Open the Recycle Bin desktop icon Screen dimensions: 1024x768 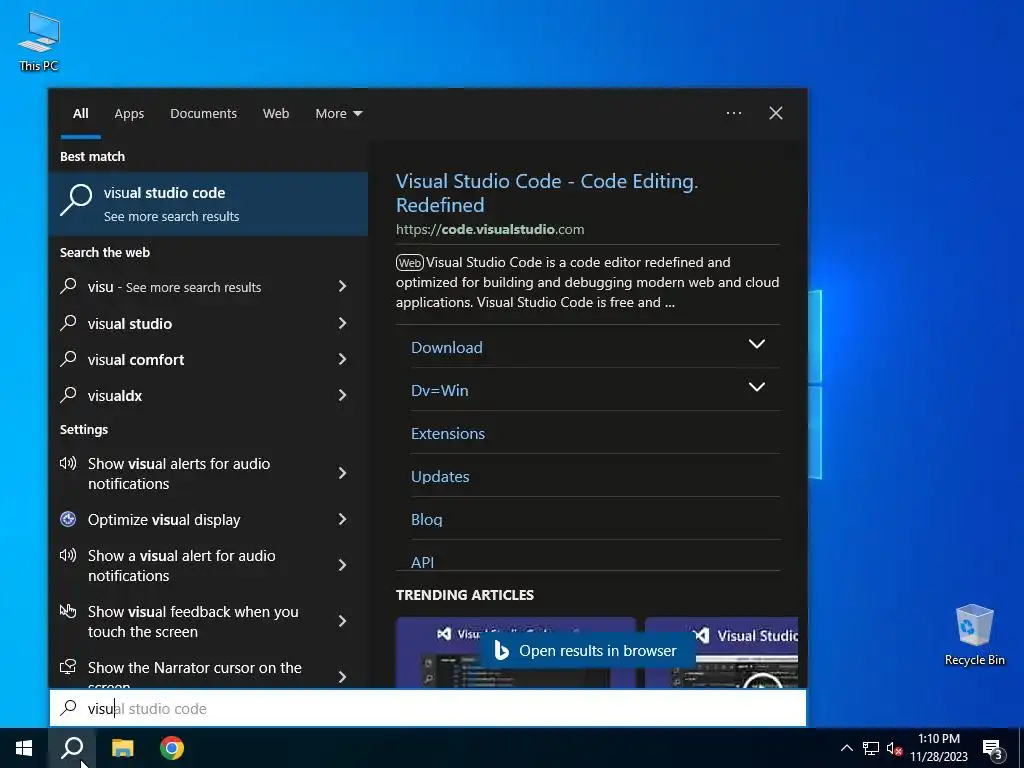click(974, 634)
